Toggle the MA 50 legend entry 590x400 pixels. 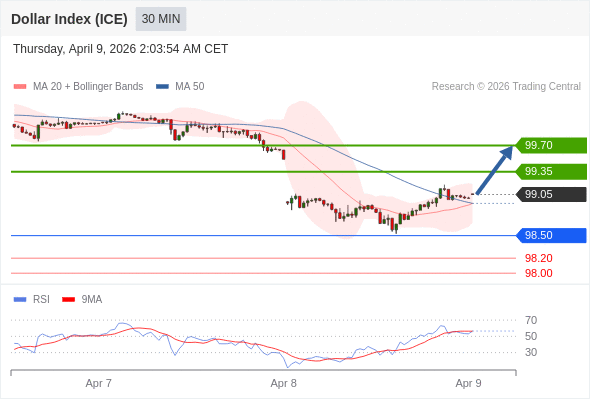click(180, 87)
